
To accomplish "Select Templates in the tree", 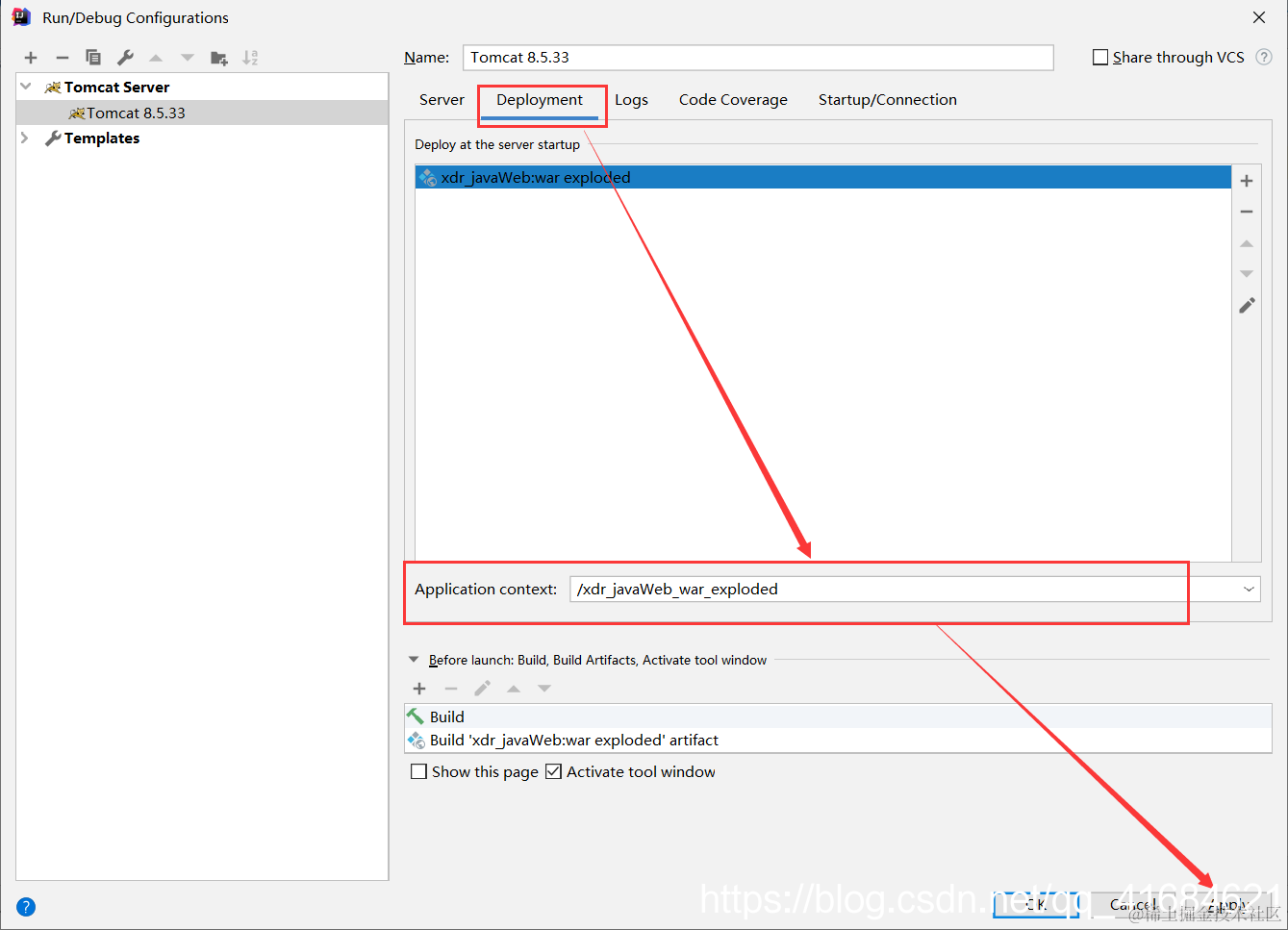I will point(102,138).
